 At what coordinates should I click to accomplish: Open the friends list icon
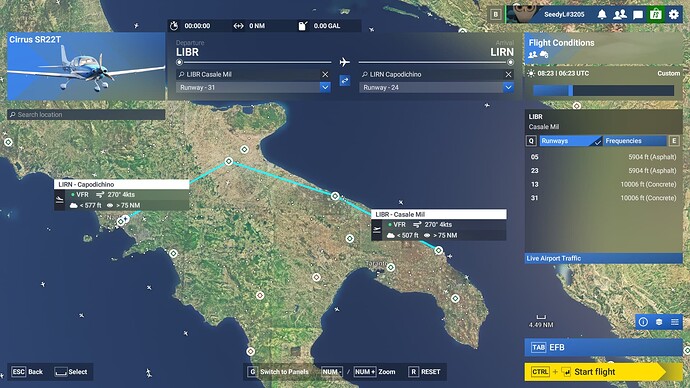point(620,15)
